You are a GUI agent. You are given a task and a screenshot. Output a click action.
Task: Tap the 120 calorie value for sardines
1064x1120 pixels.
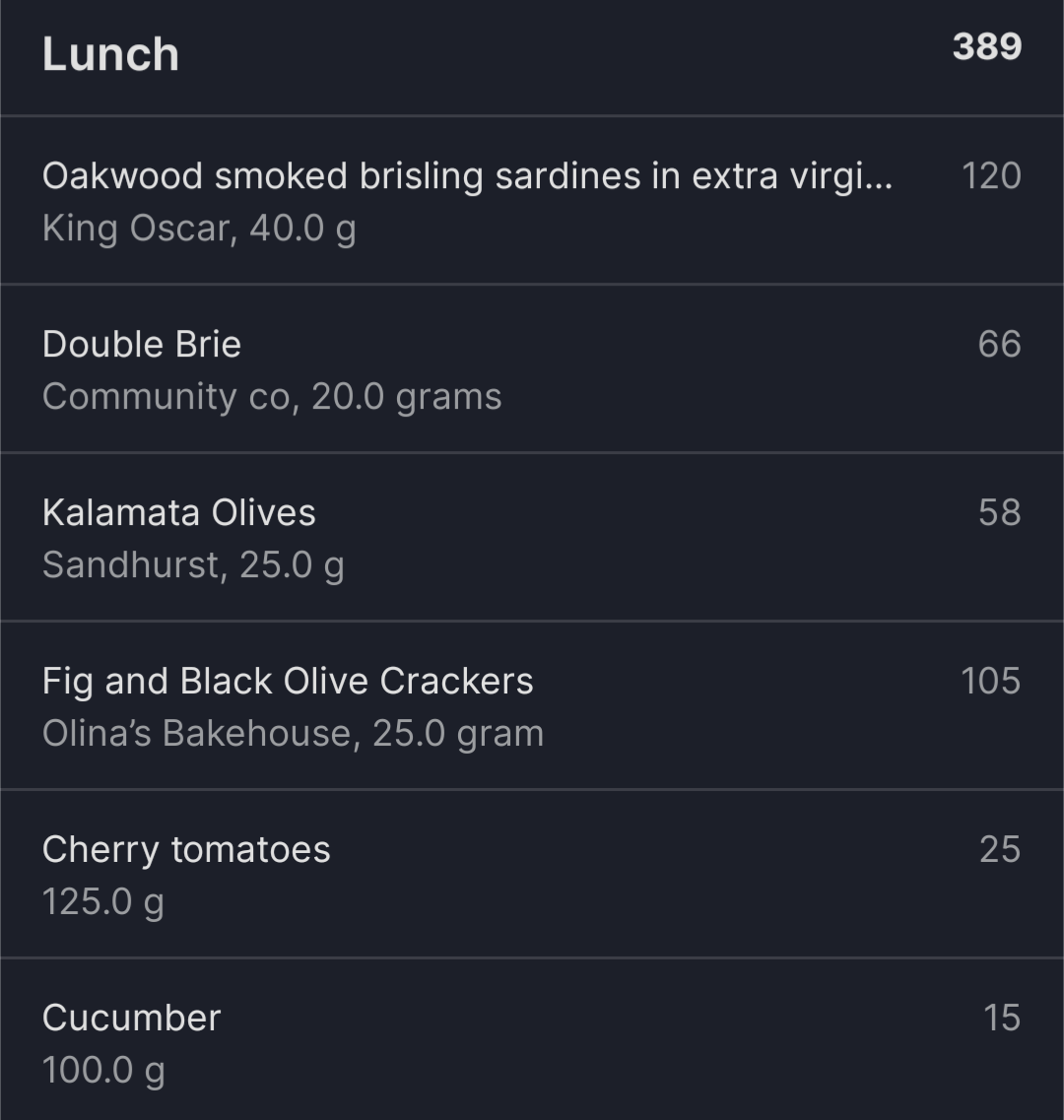tap(992, 175)
